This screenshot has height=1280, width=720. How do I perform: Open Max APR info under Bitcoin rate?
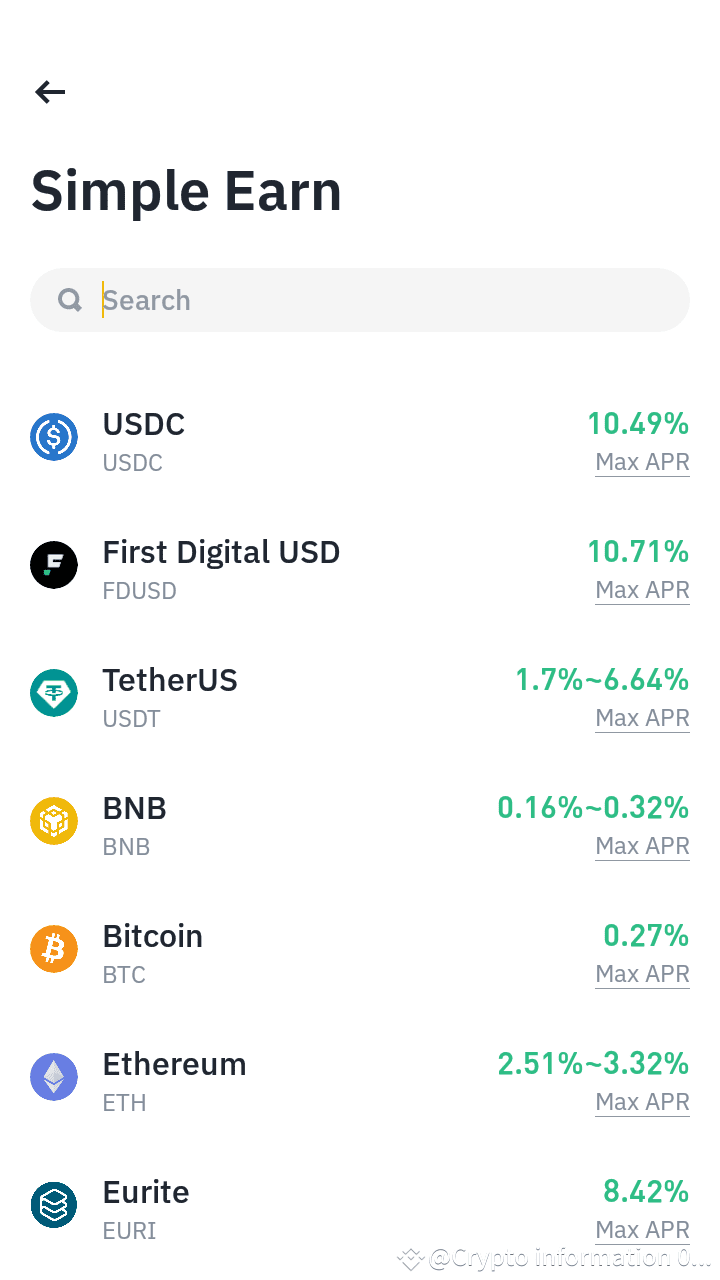pos(642,974)
